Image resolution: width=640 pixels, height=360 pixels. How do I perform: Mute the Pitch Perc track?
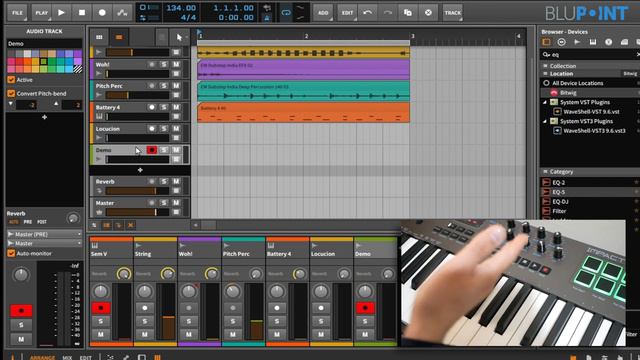pos(176,86)
